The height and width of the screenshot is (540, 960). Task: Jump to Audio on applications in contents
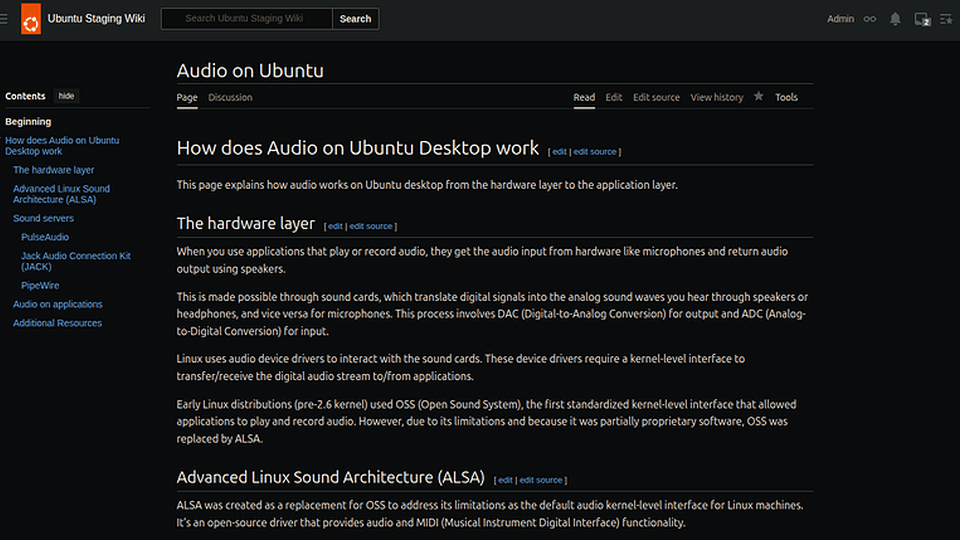click(58, 304)
